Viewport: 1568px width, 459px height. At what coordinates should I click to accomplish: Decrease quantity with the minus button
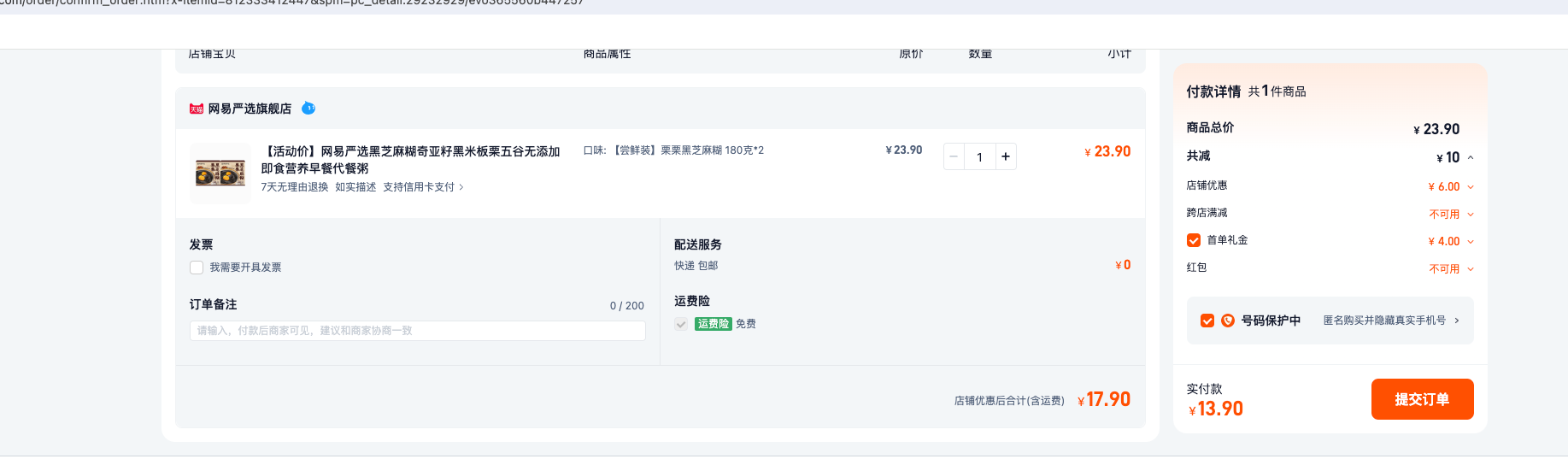click(x=954, y=156)
